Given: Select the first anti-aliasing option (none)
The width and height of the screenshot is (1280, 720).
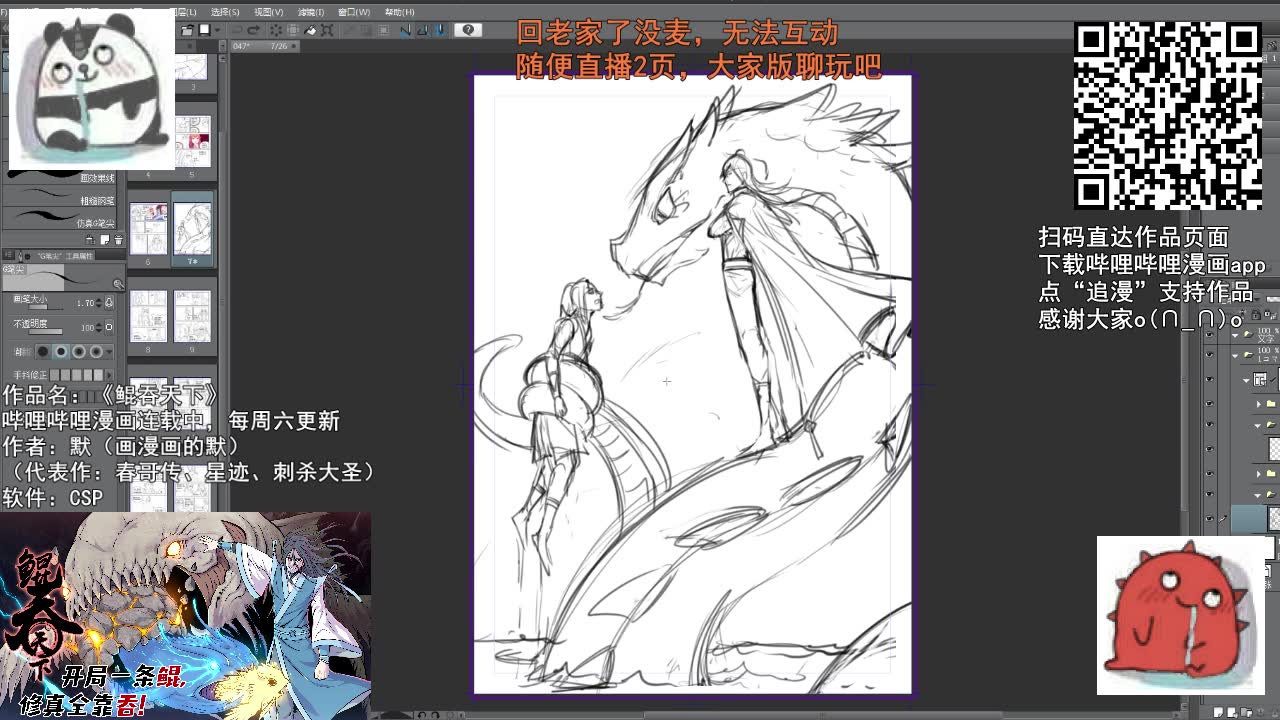Looking at the screenshot, I should [43, 351].
